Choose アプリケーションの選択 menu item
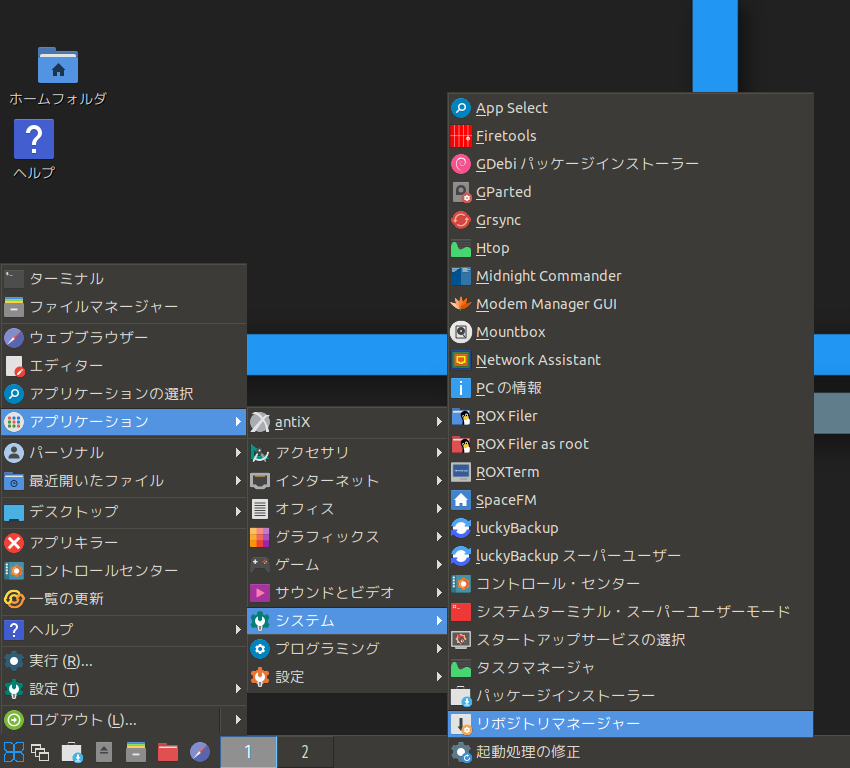850x768 pixels. [x=124, y=393]
